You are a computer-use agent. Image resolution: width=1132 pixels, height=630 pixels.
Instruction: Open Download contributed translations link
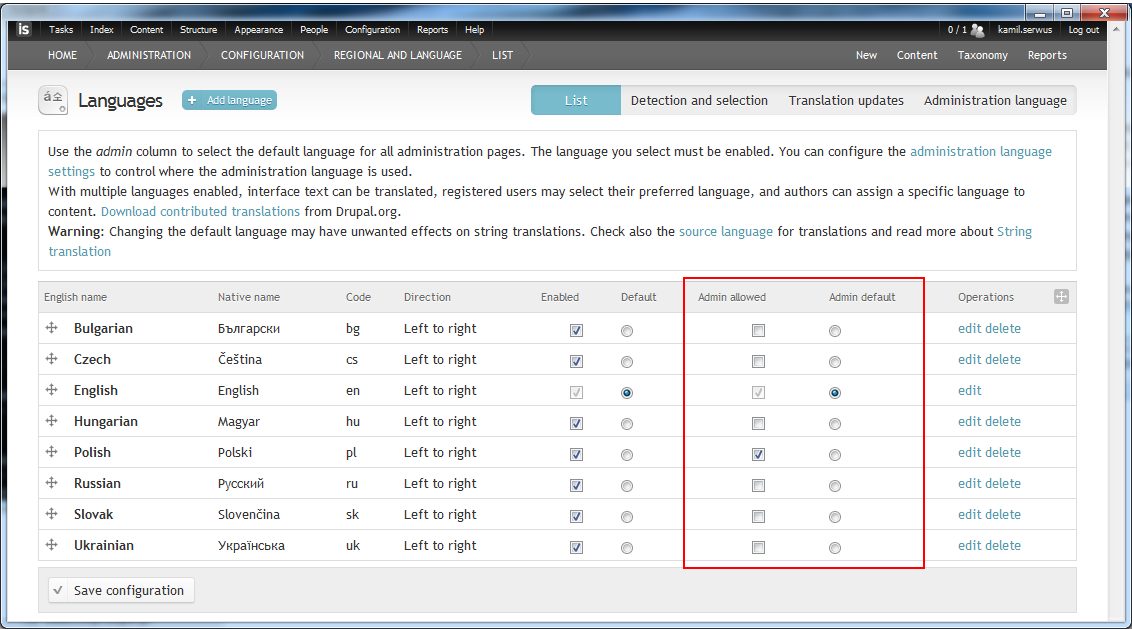click(x=200, y=211)
